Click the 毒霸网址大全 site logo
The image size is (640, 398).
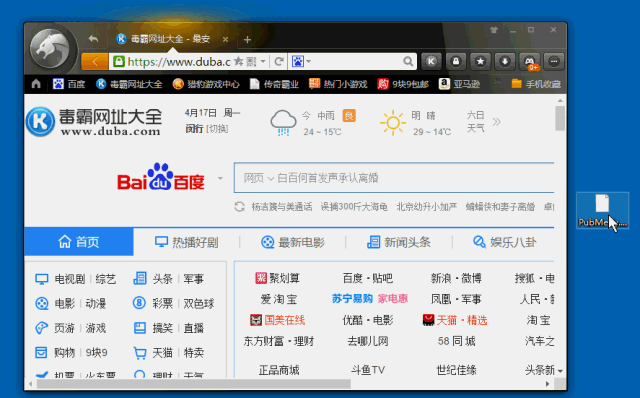point(94,122)
